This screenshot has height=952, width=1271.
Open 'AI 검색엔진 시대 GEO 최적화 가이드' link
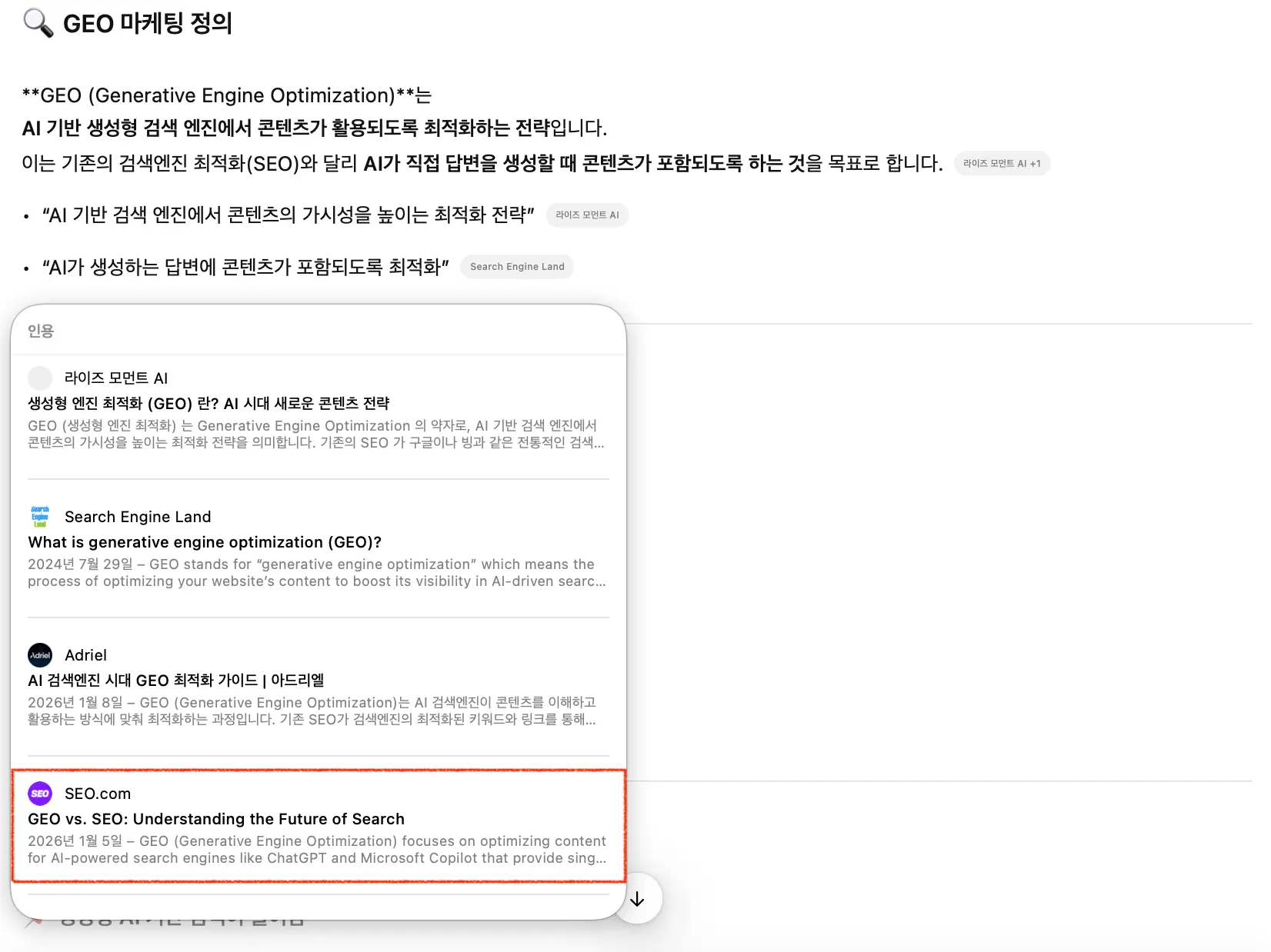pos(176,681)
